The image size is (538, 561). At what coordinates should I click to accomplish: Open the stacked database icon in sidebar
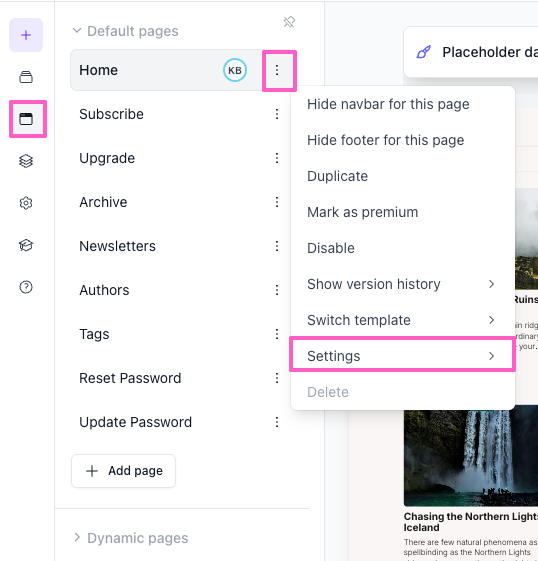[26, 77]
